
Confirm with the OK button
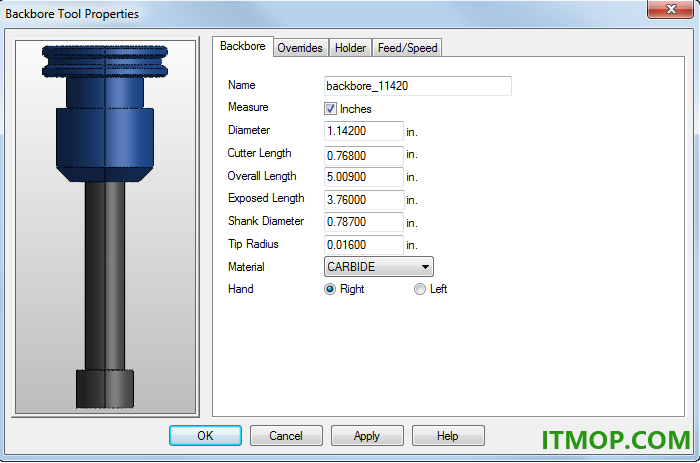pos(205,436)
